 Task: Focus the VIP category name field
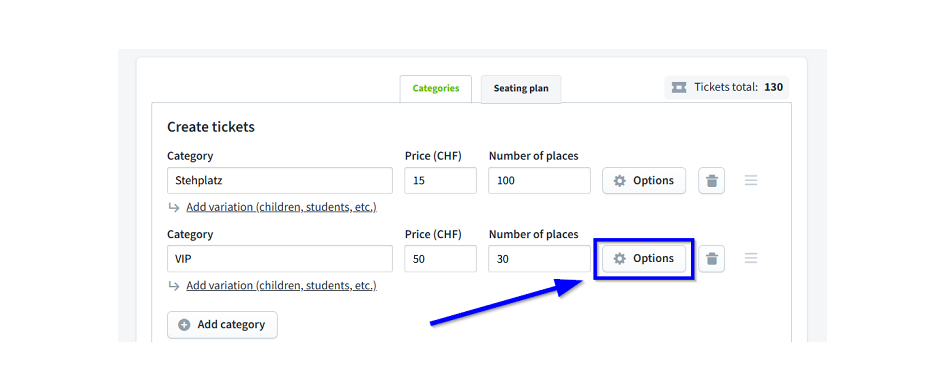280,258
